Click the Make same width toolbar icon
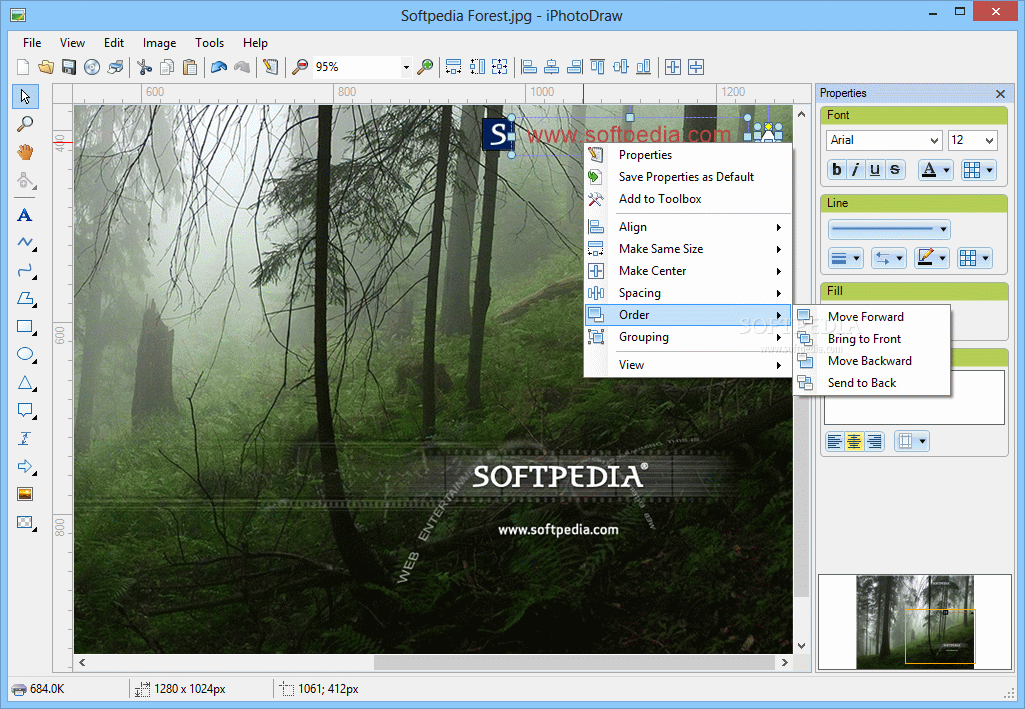This screenshot has width=1025, height=709. pos(453,67)
